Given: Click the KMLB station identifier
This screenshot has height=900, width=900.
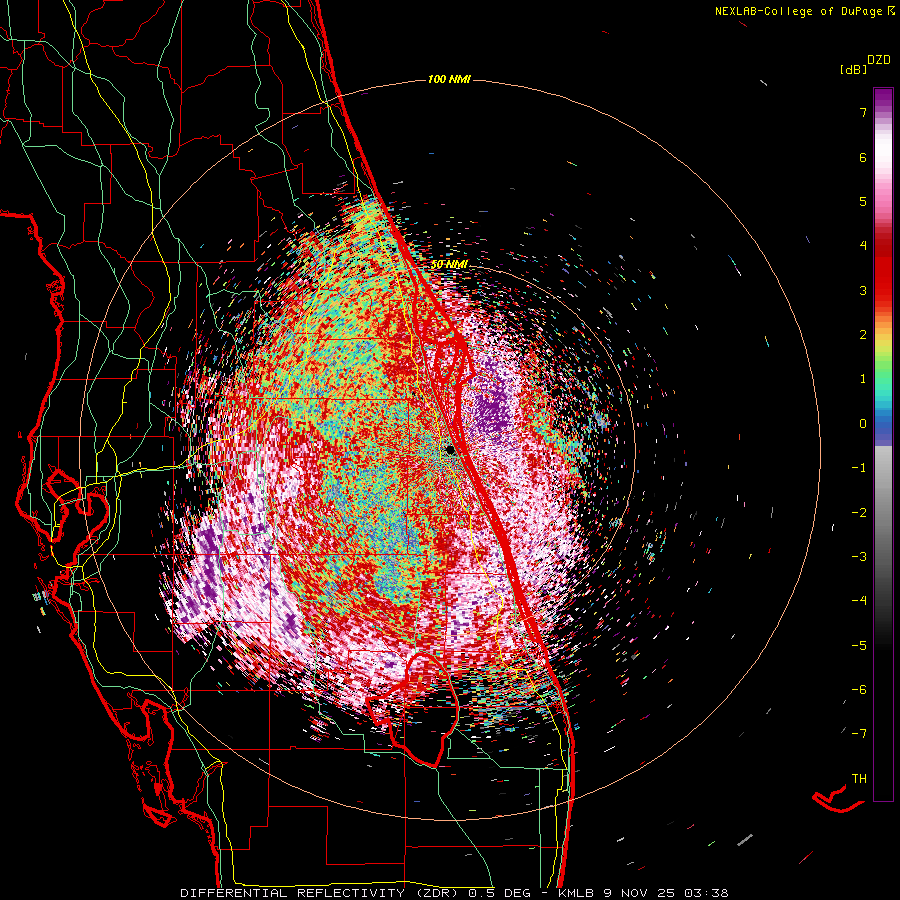Looking at the screenshot, I should pos(576,893).
